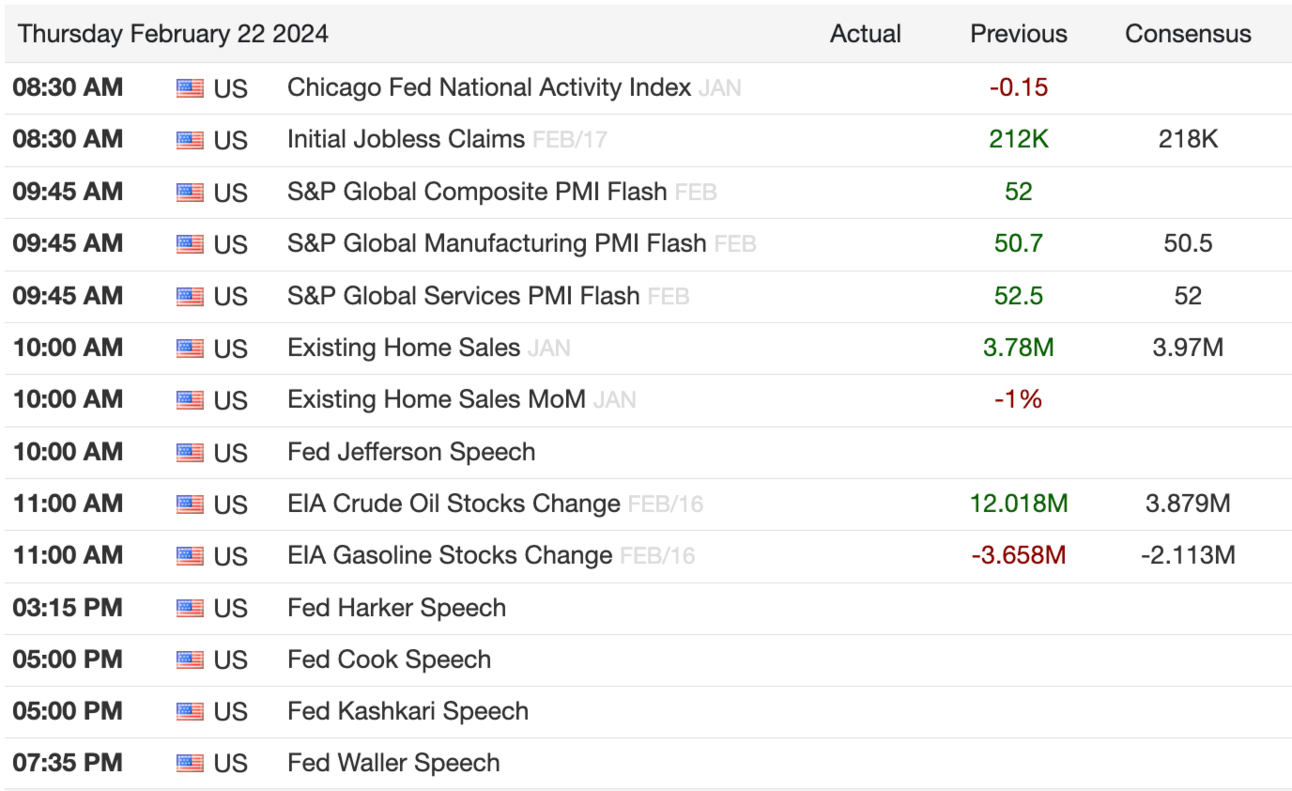Click US flag beside Chicago Fed National Activity Index

[190, 89]
